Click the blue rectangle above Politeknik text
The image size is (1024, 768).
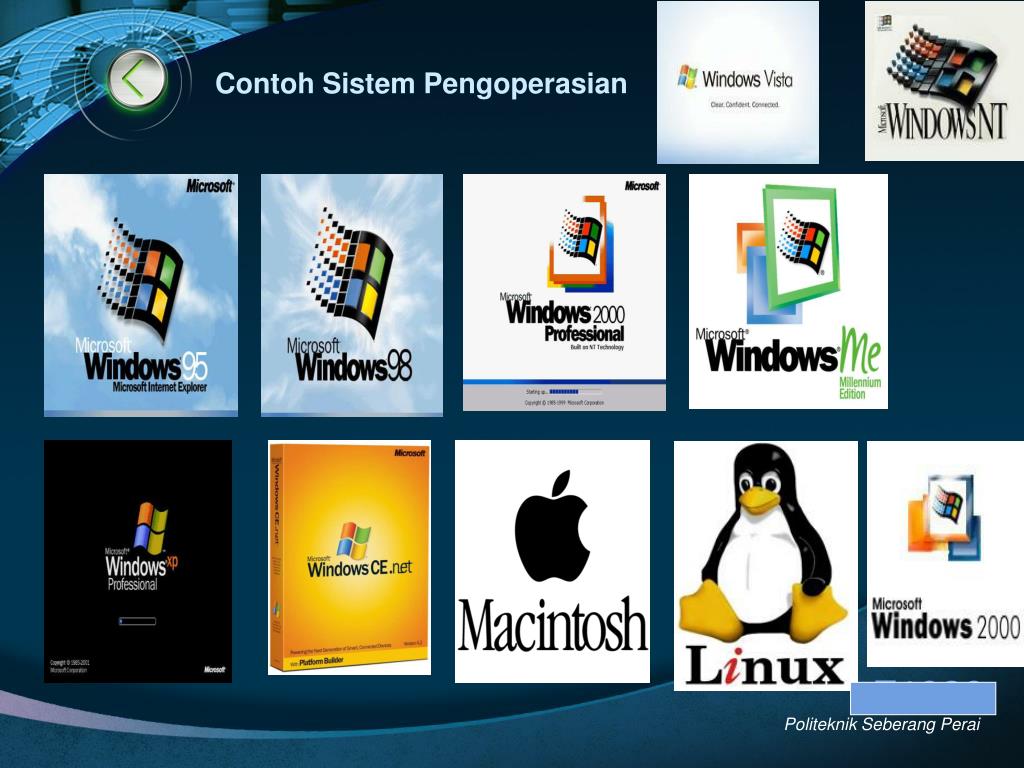pyautogui.click(x=923, y=699)
